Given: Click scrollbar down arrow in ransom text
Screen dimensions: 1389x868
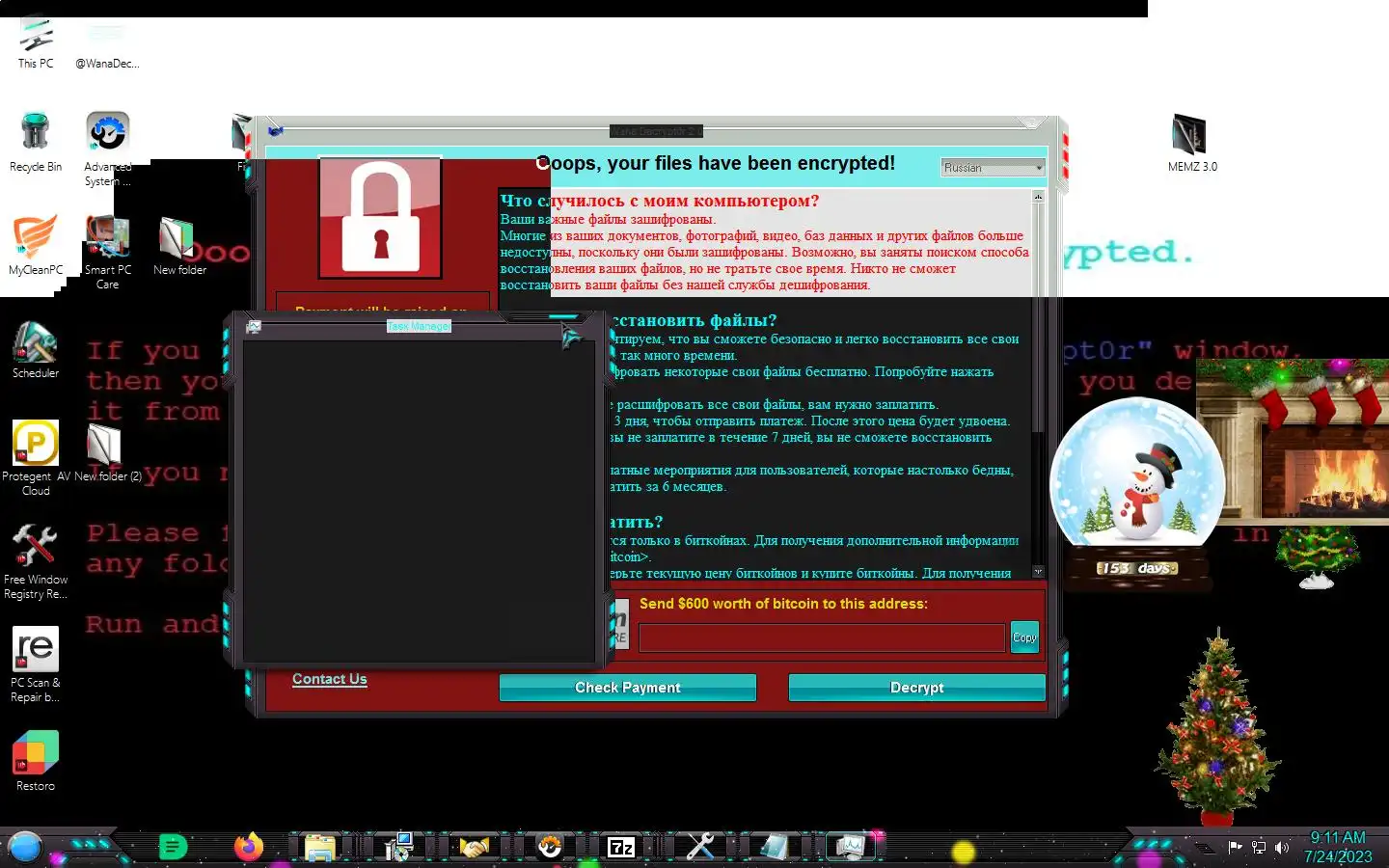Looking at the screenshot, I should coord(1038,572).
